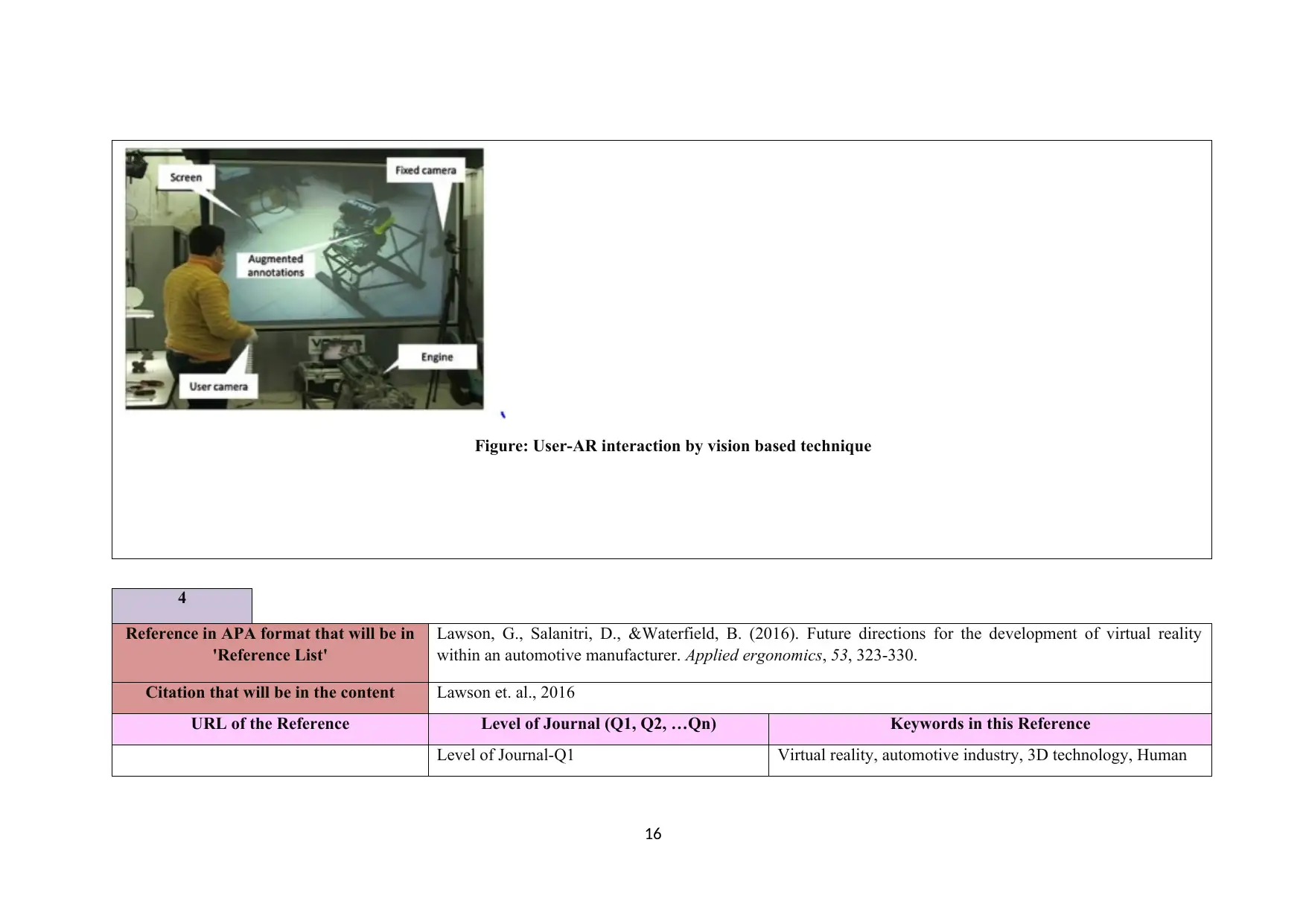The height and width of the screenshot is (924, 1306).
Task: Click the keywords cell starting 'Virtual reality, automotive industry'
Action: [990, 760]
